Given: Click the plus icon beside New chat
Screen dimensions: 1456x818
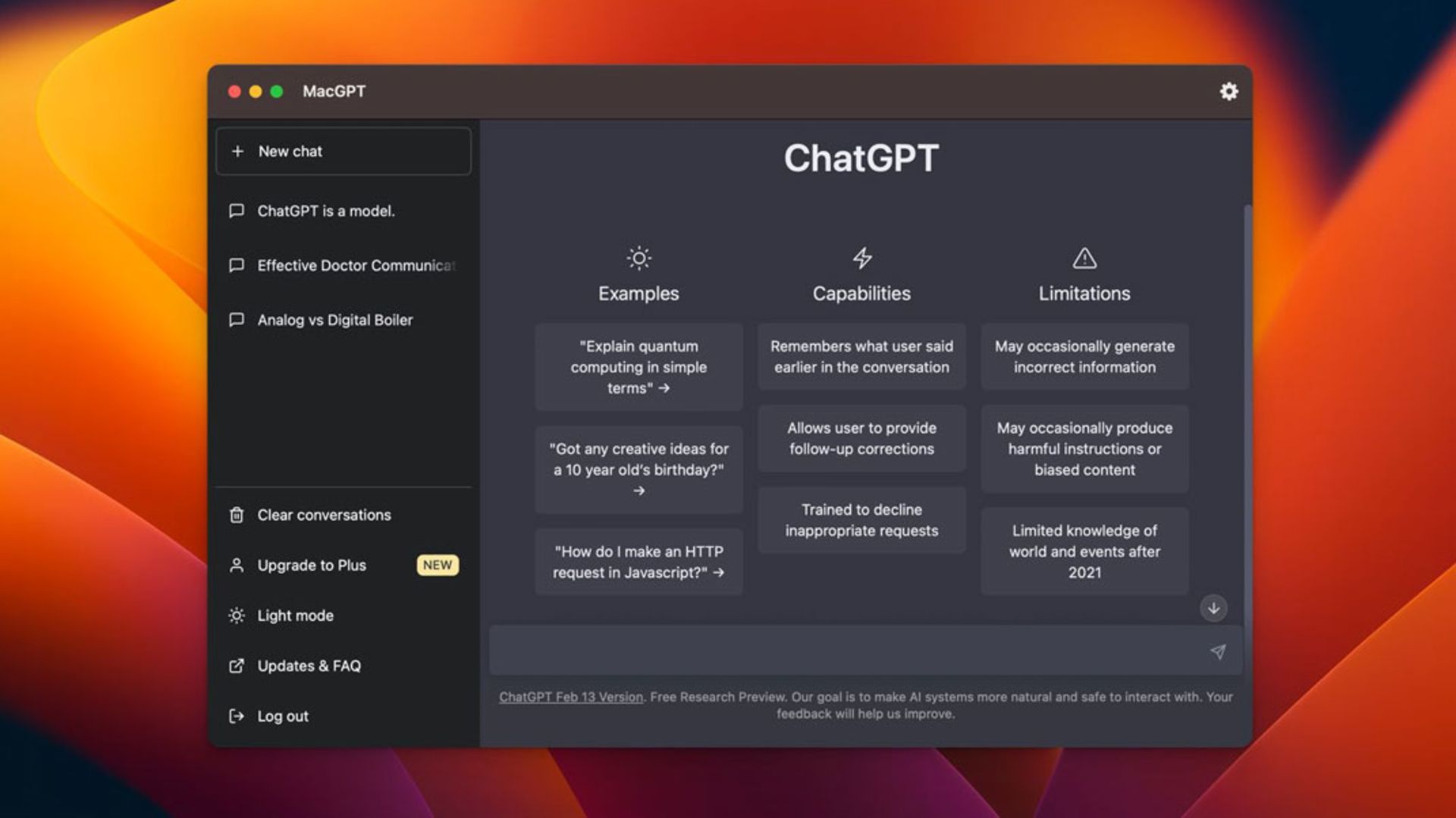Looking at the screenshot, I should 237,151.
